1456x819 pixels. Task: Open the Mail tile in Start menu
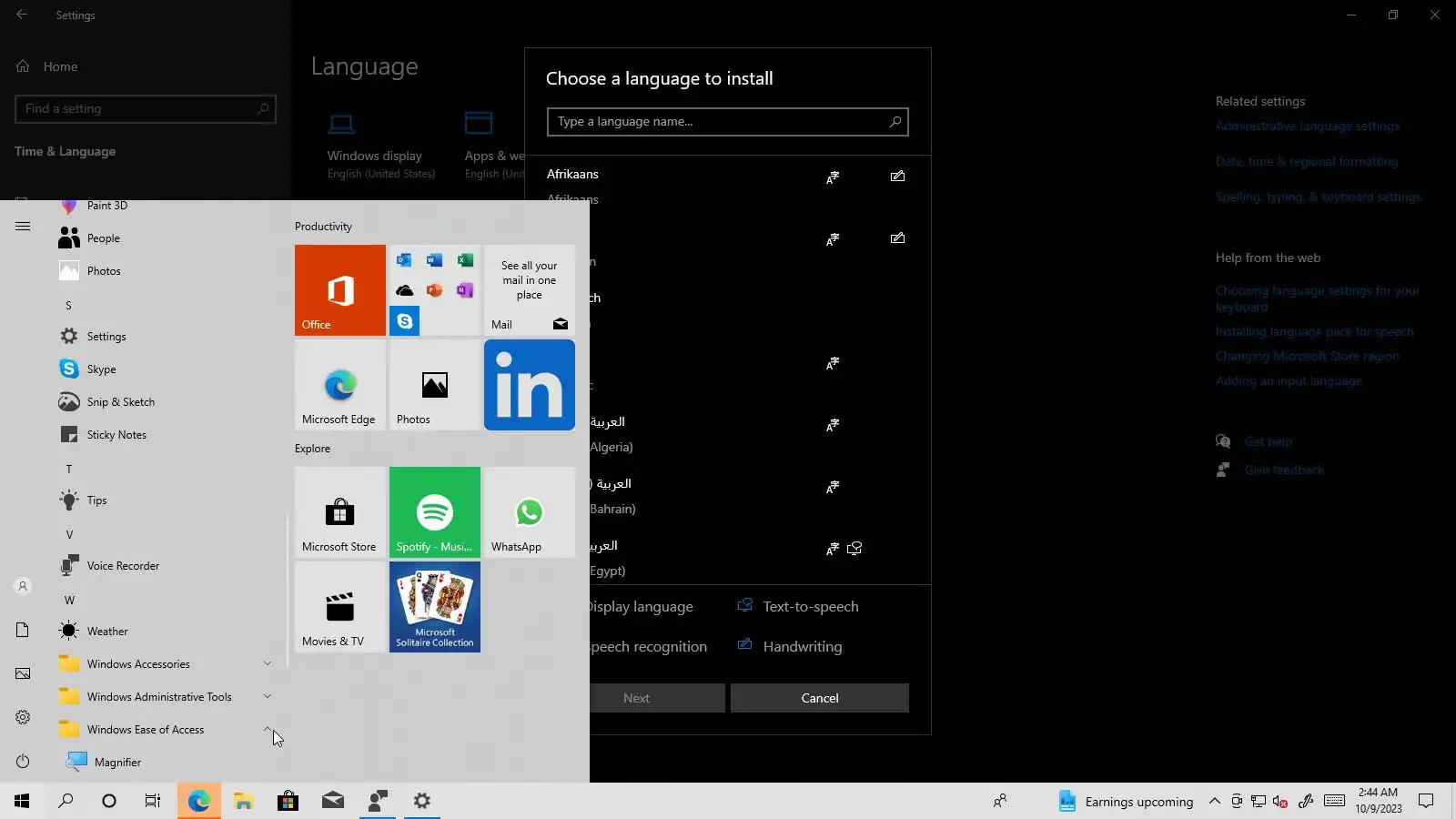[530, 290]
